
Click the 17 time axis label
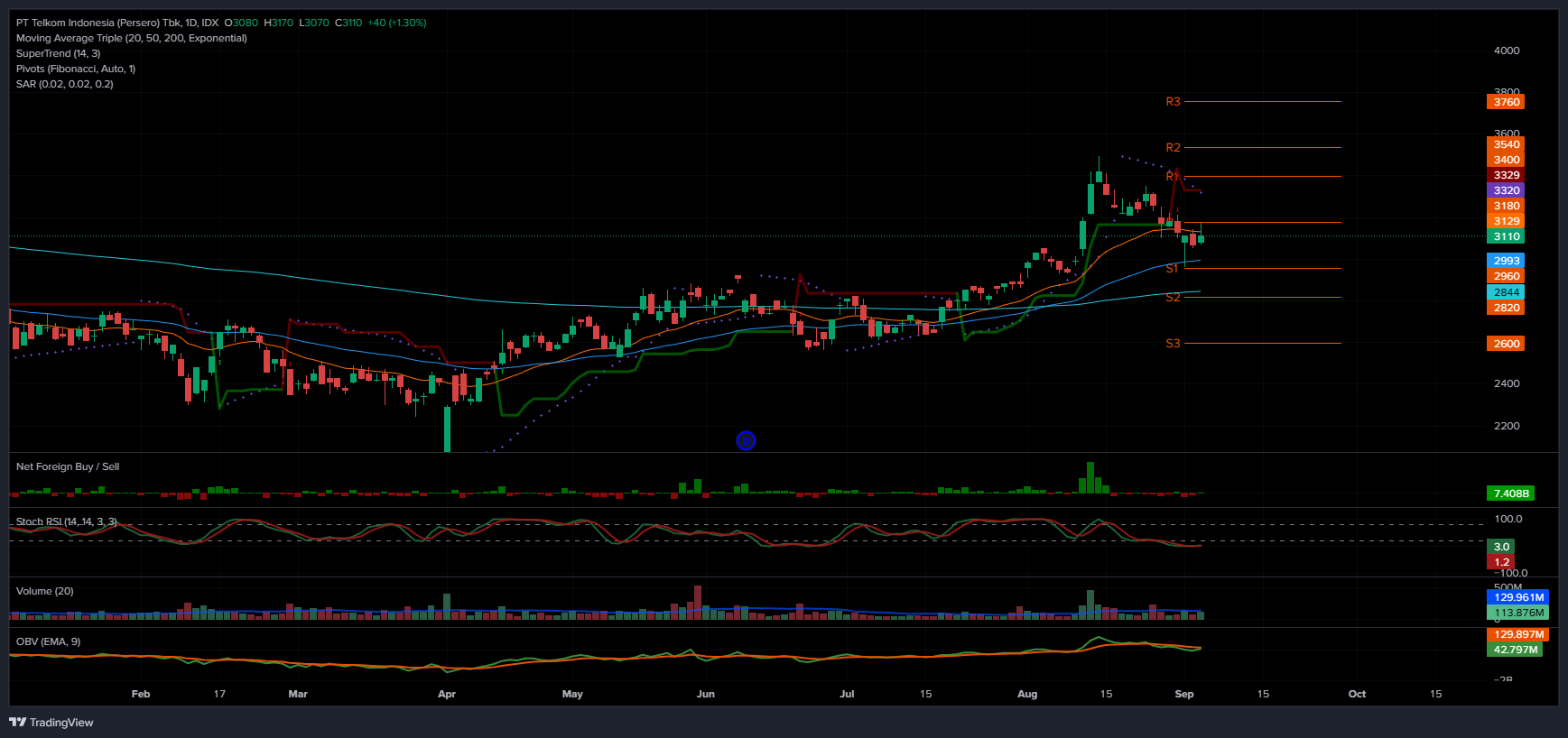pyautogui.click(x=219, y=694)
